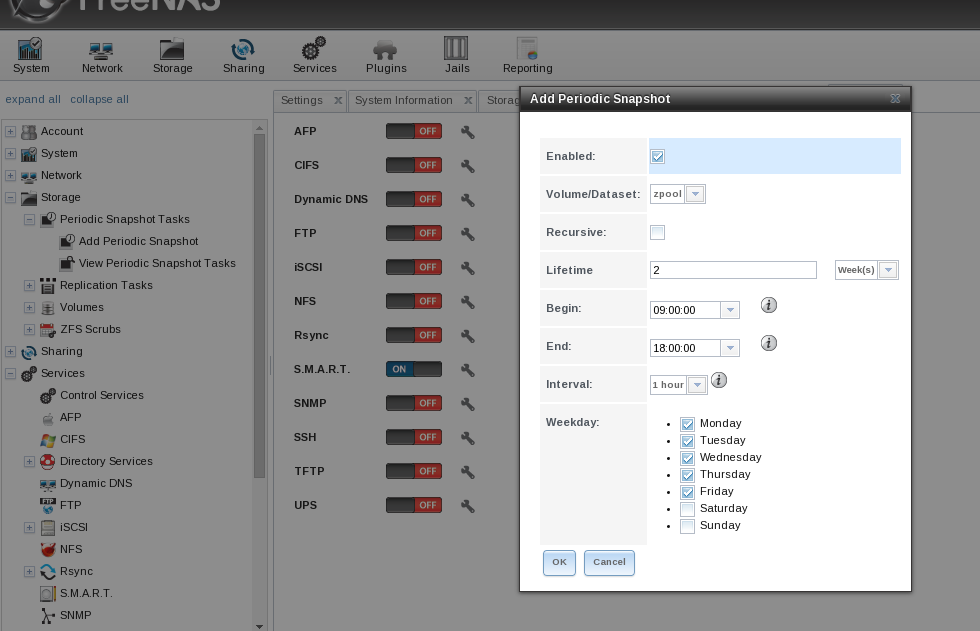Toggle the Enabled checkbox
This screenshot has height=631, width=980.
pyautogui.click(x=658, y=156)
